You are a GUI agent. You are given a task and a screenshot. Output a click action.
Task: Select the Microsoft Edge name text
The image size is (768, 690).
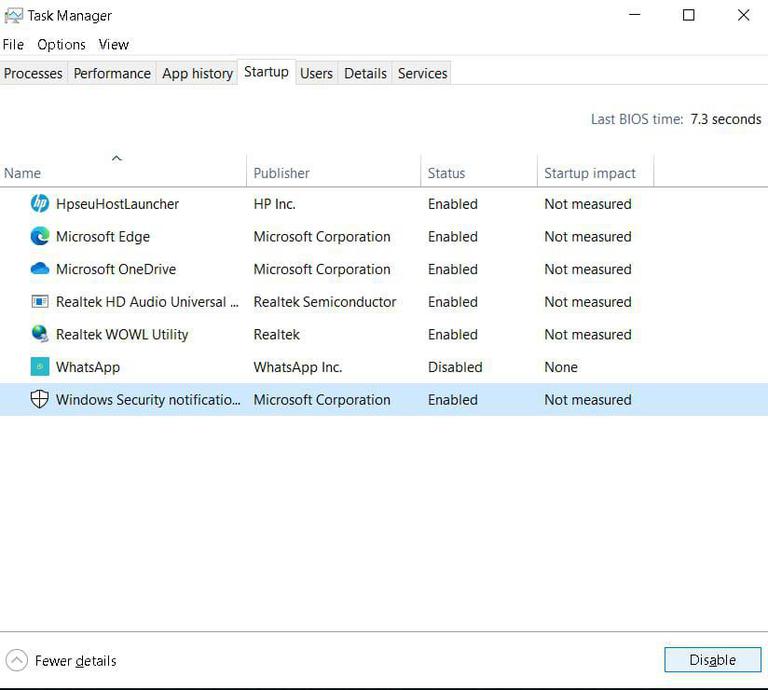103,237
